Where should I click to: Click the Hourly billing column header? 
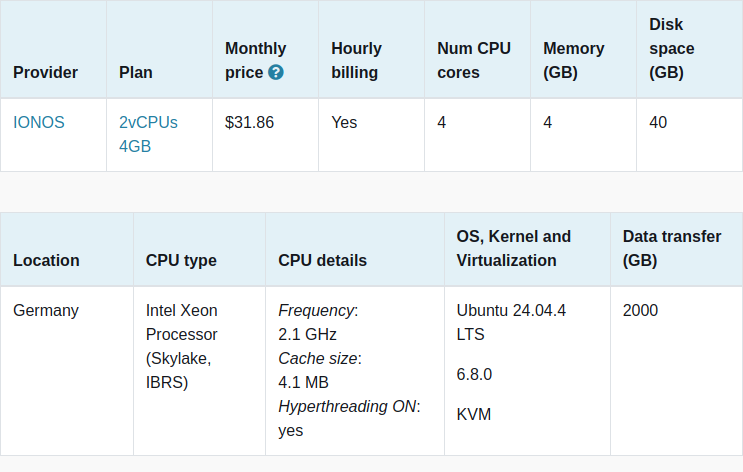(355, 60)
